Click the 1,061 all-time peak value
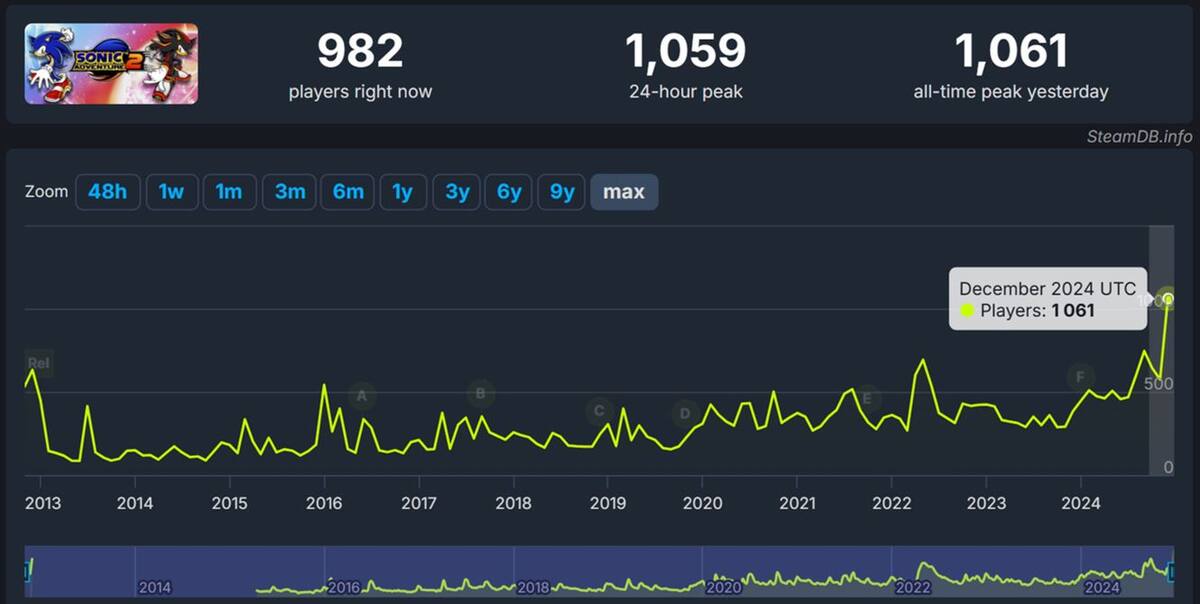This screenshot has width=1200, height=604. pos(1011,51)
